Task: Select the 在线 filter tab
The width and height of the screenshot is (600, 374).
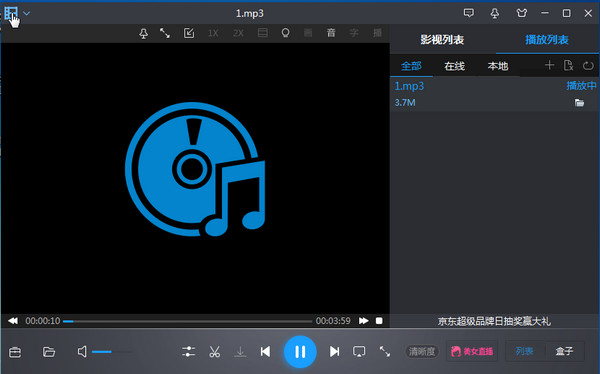Action: (x=455, y=66)
